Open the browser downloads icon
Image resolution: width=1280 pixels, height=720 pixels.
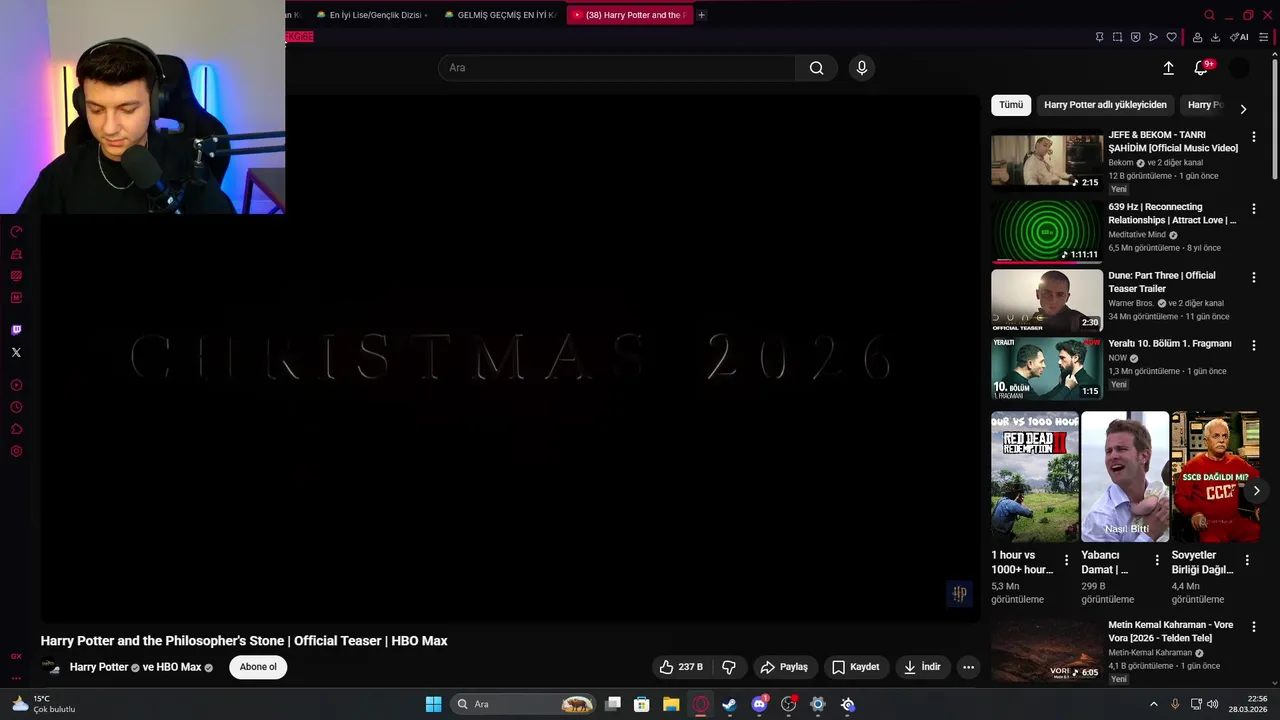click(1215, 37)
